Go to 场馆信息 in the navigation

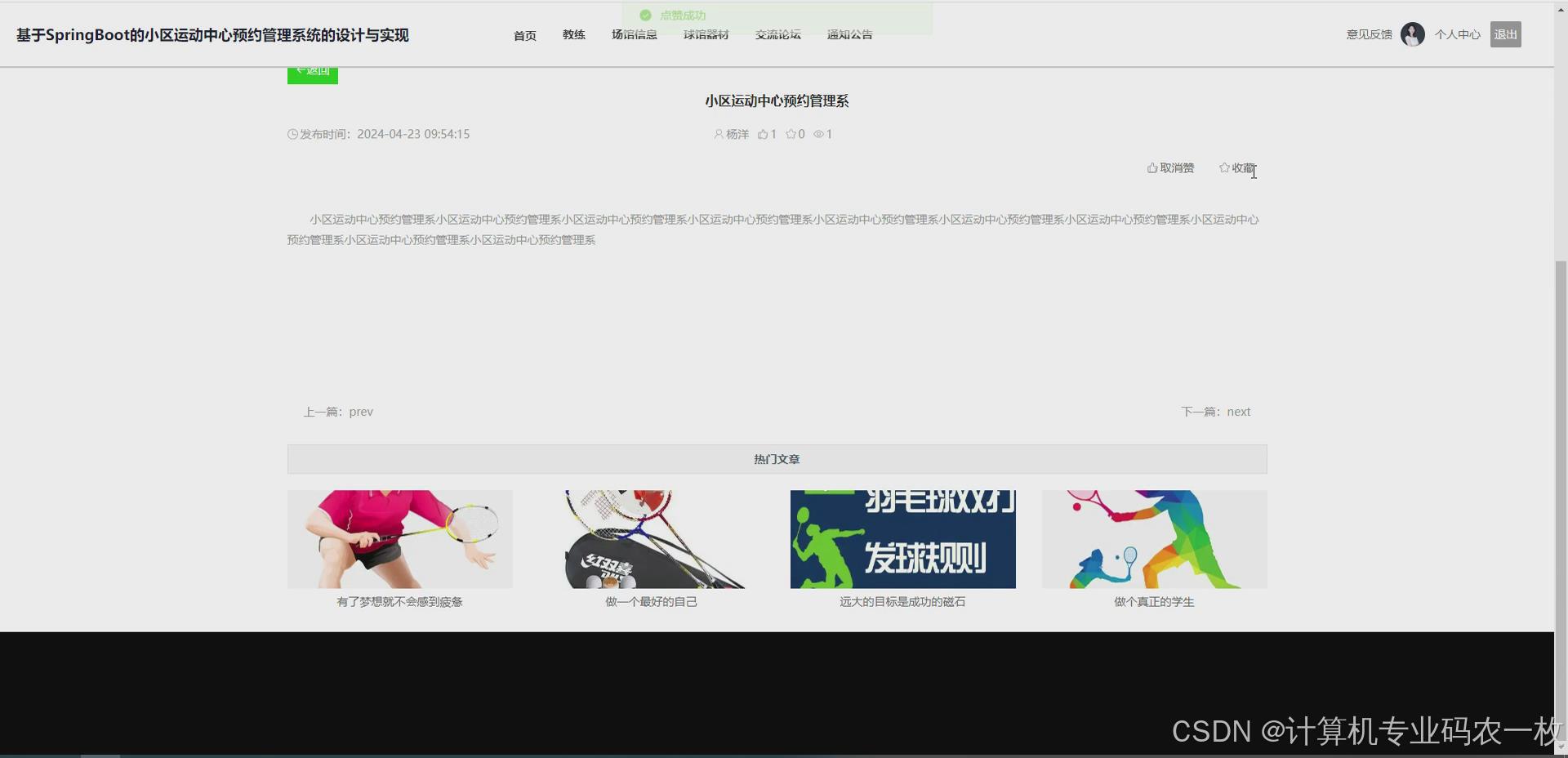[635, 34]
